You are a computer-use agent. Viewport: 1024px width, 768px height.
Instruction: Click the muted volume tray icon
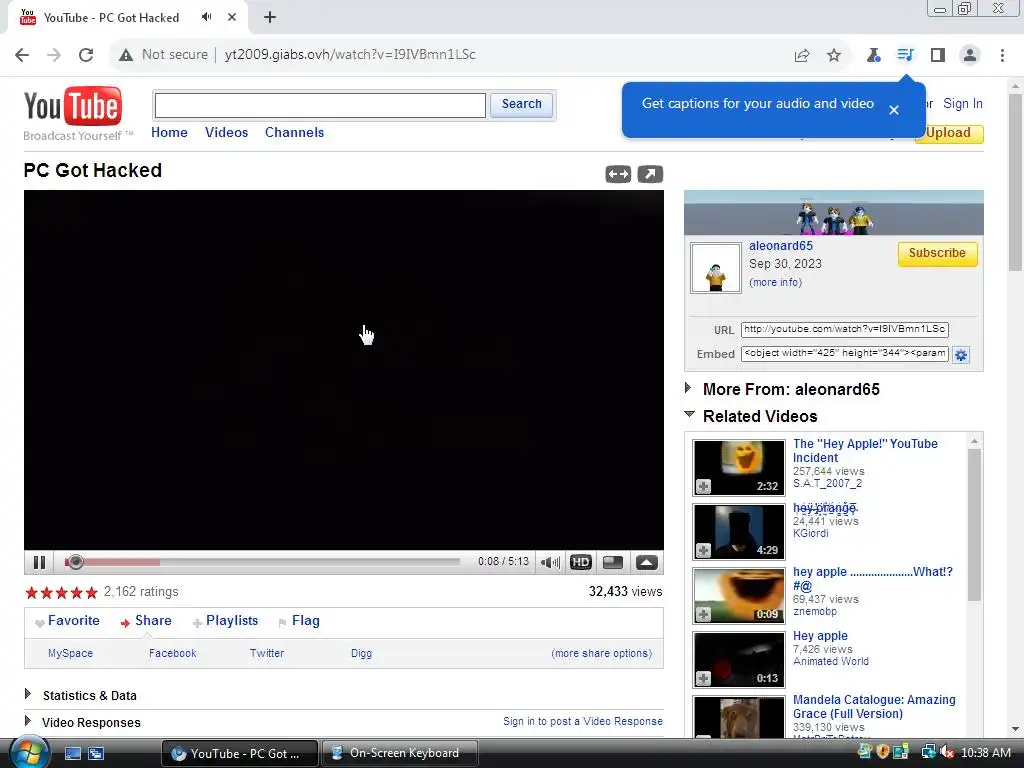click(948, 753)
